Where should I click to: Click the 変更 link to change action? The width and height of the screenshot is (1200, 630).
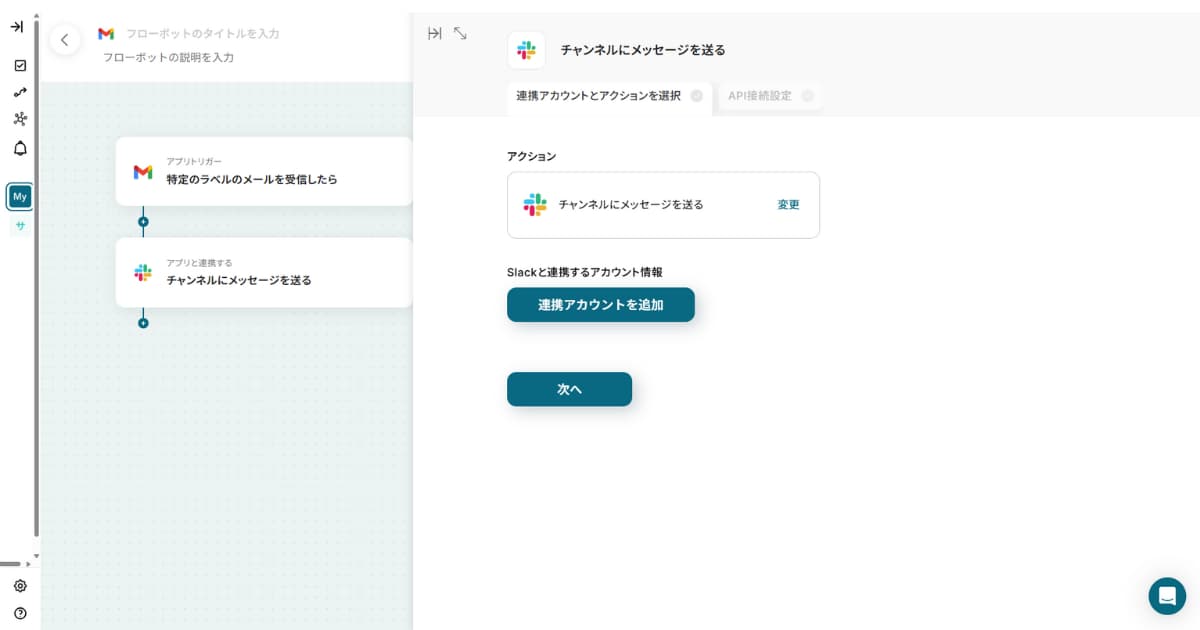(788, 205)
